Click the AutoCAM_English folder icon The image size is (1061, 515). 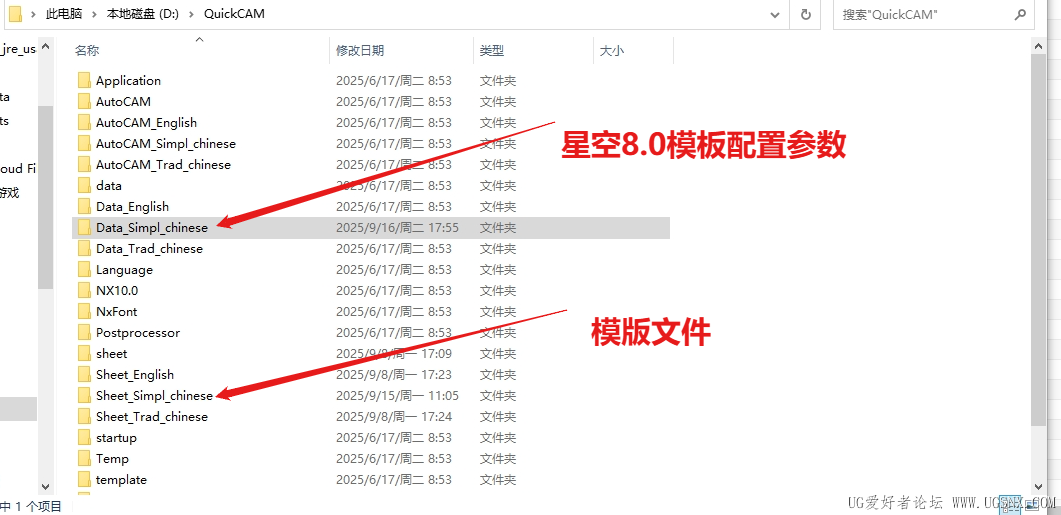[x=84, y=122]
